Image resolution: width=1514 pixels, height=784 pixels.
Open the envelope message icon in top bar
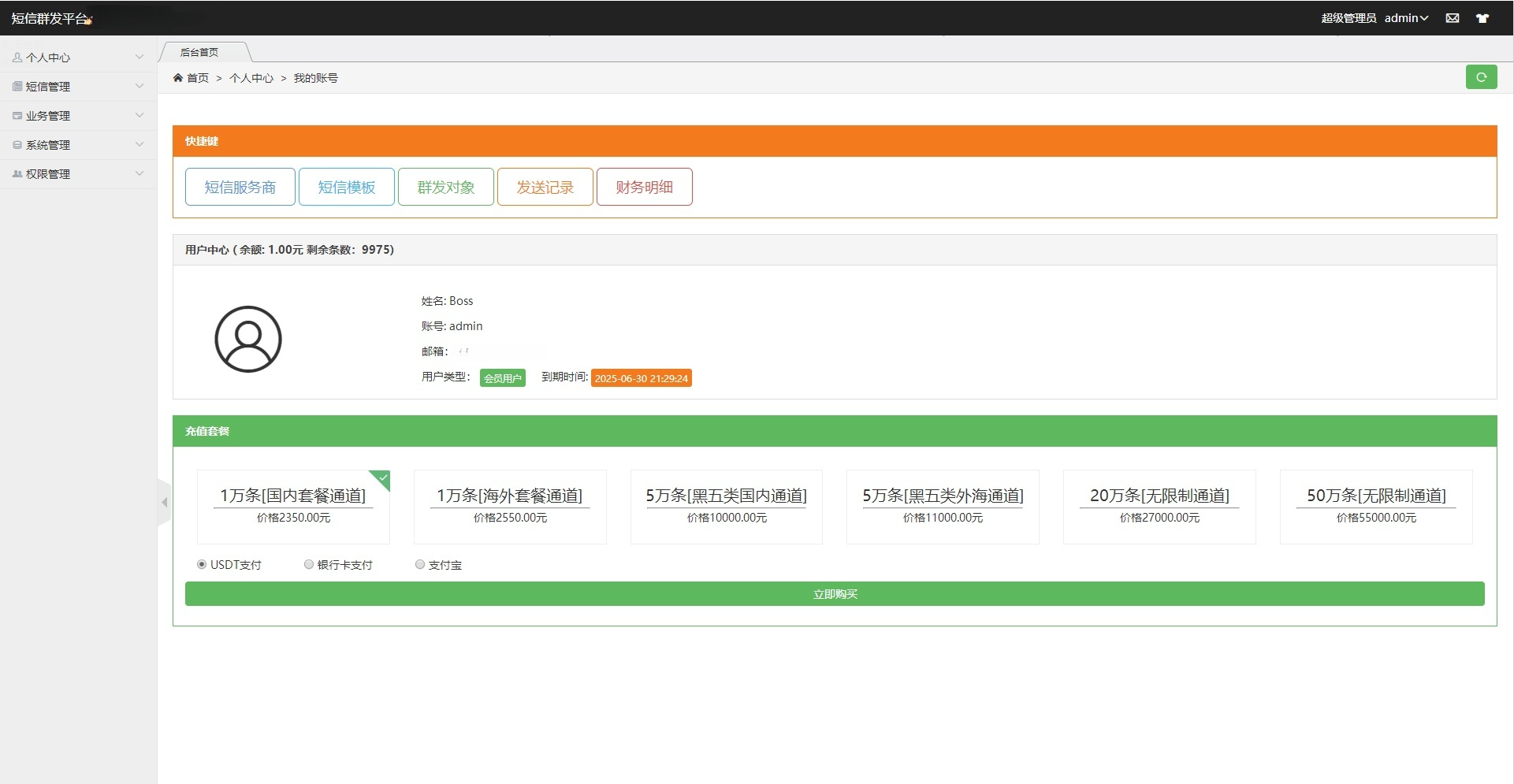point(1453,17)
